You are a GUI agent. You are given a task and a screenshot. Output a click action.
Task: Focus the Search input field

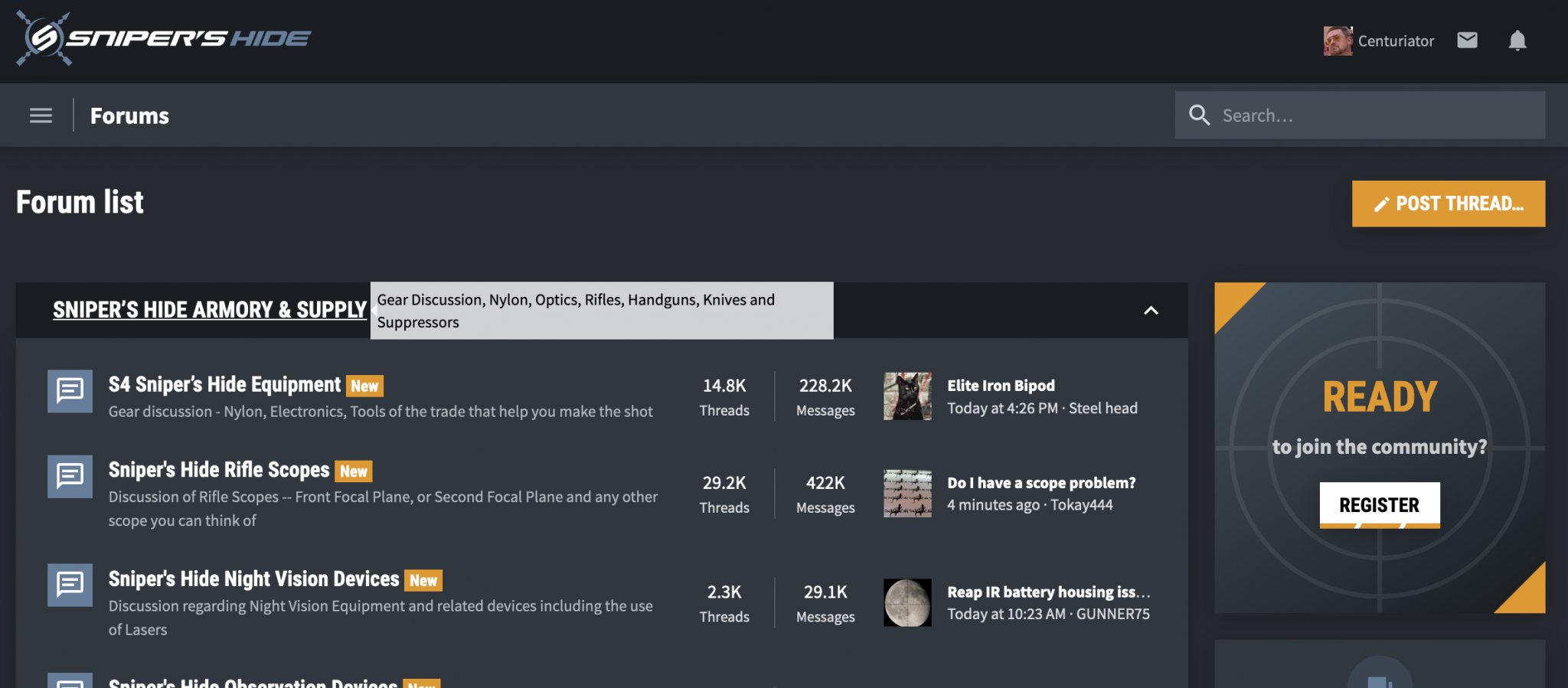1360,116
